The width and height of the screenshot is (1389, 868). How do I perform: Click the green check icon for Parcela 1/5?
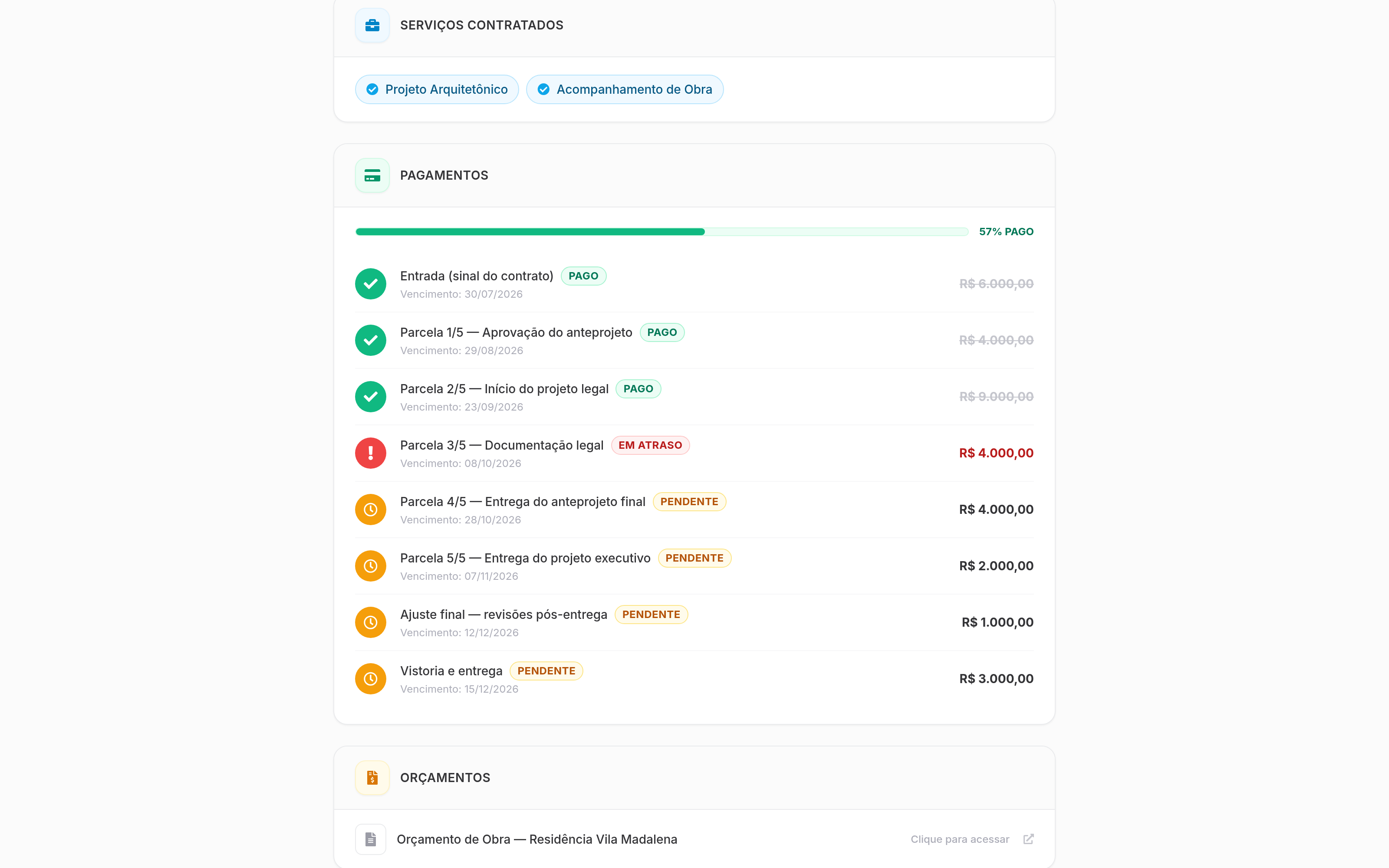pyautogui.click(x=370, y=340)
